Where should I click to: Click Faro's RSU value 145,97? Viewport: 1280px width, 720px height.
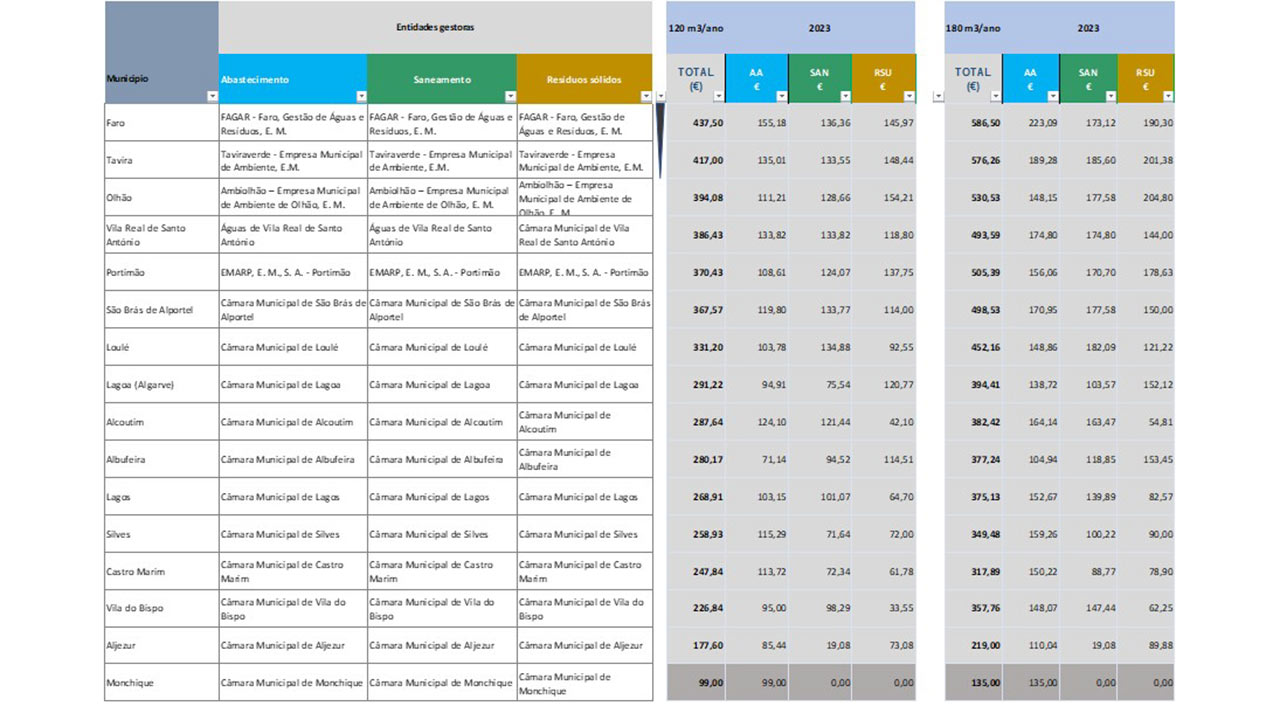tap(884, 123)
